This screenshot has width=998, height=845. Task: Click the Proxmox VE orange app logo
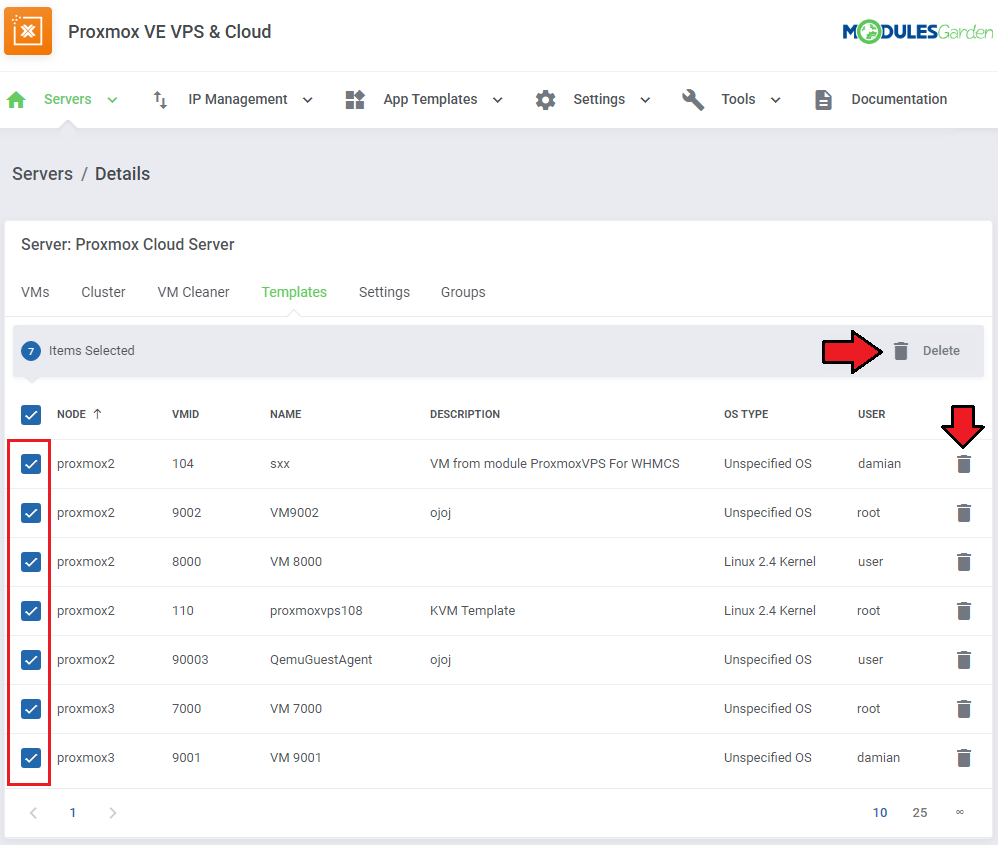click(28, 31)
